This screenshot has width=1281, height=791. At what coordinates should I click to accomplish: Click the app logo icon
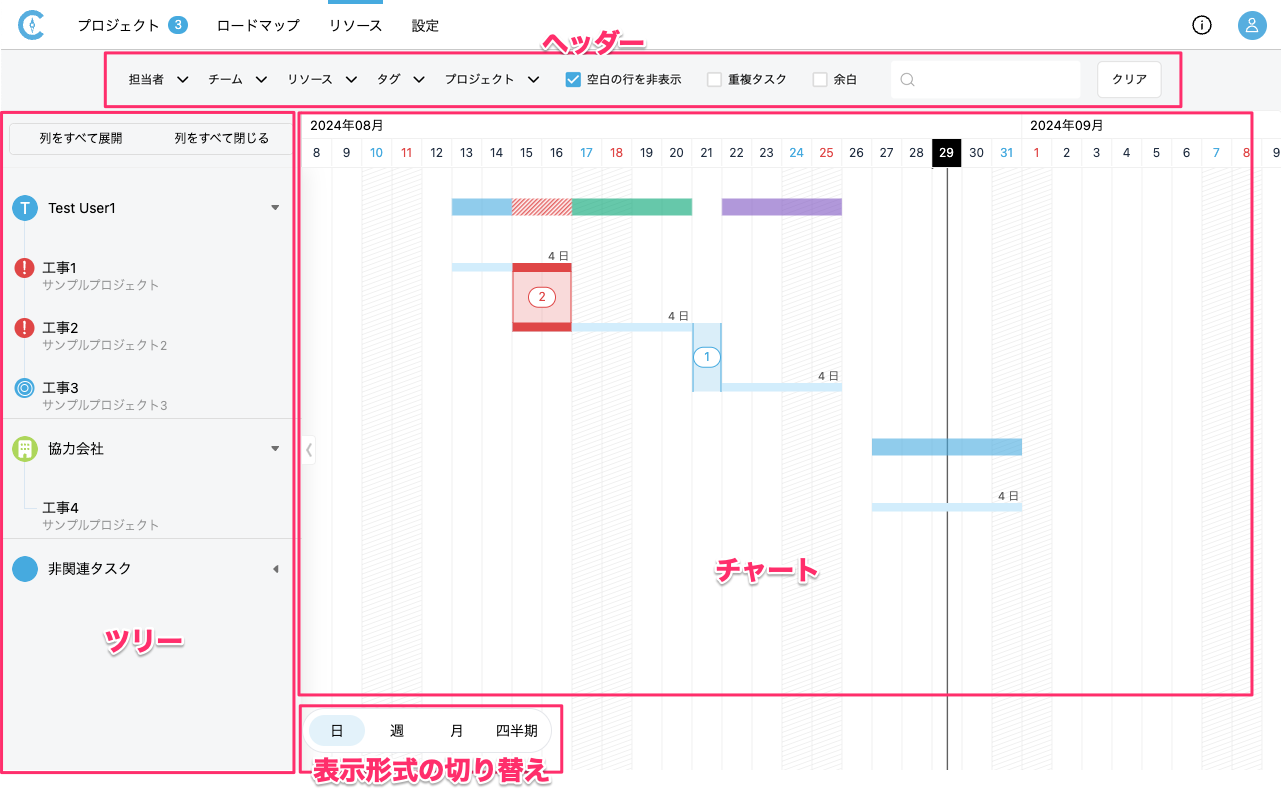32,26
